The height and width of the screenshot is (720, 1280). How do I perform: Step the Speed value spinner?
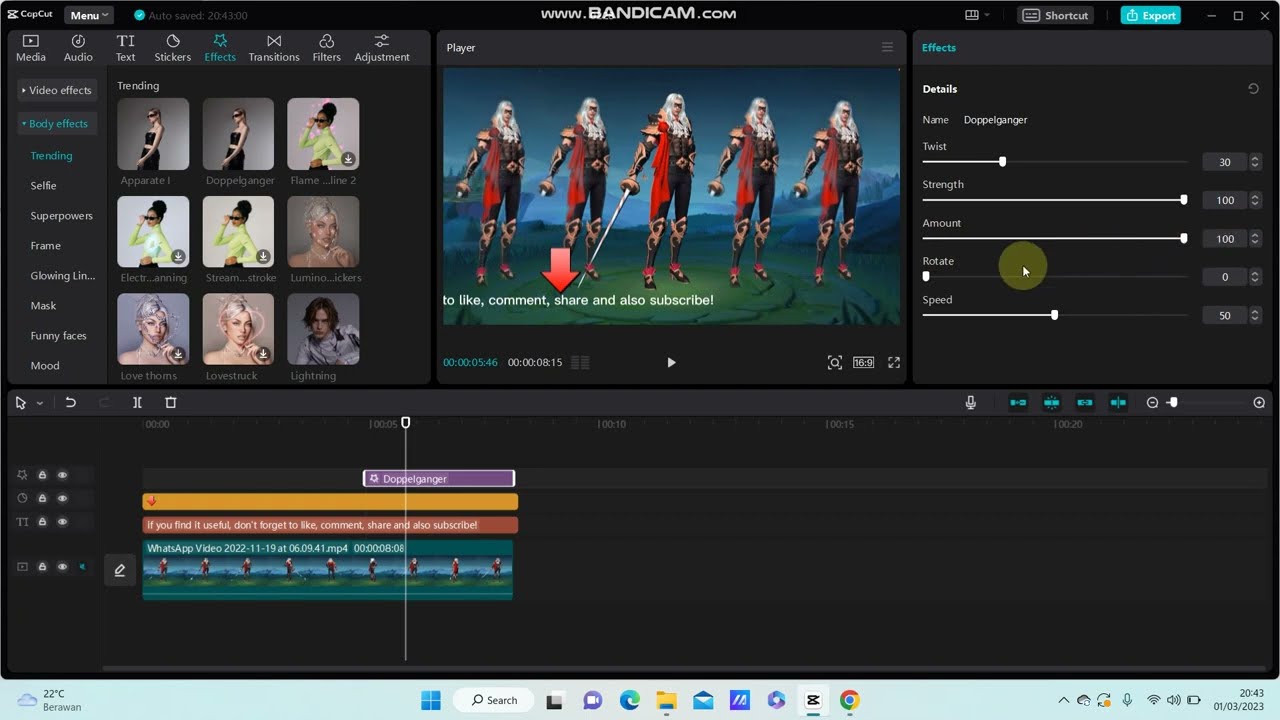tap(1255, 315)
